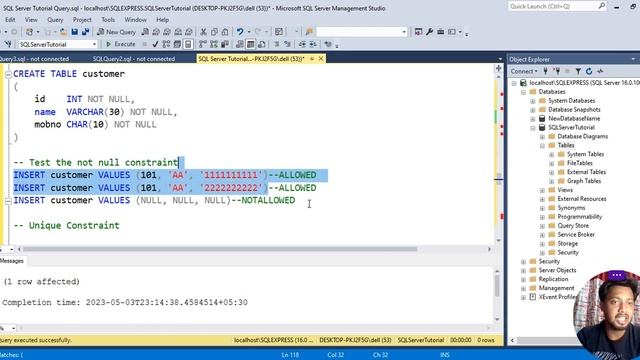Click 'Query executed successfully' status text
The image size is (640, 360).
(36, 340)
